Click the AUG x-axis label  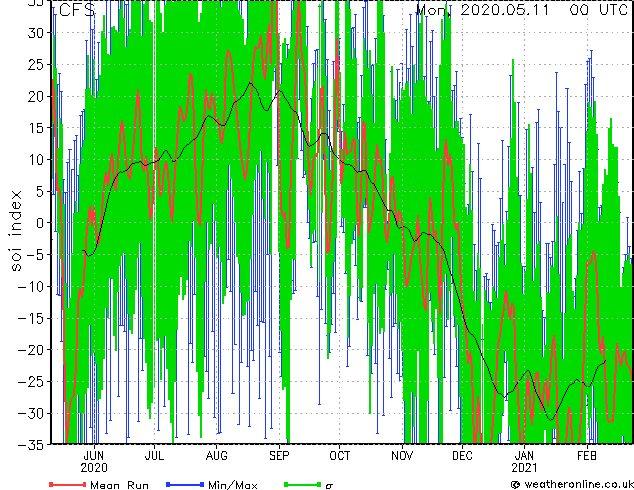pos(216,456)
